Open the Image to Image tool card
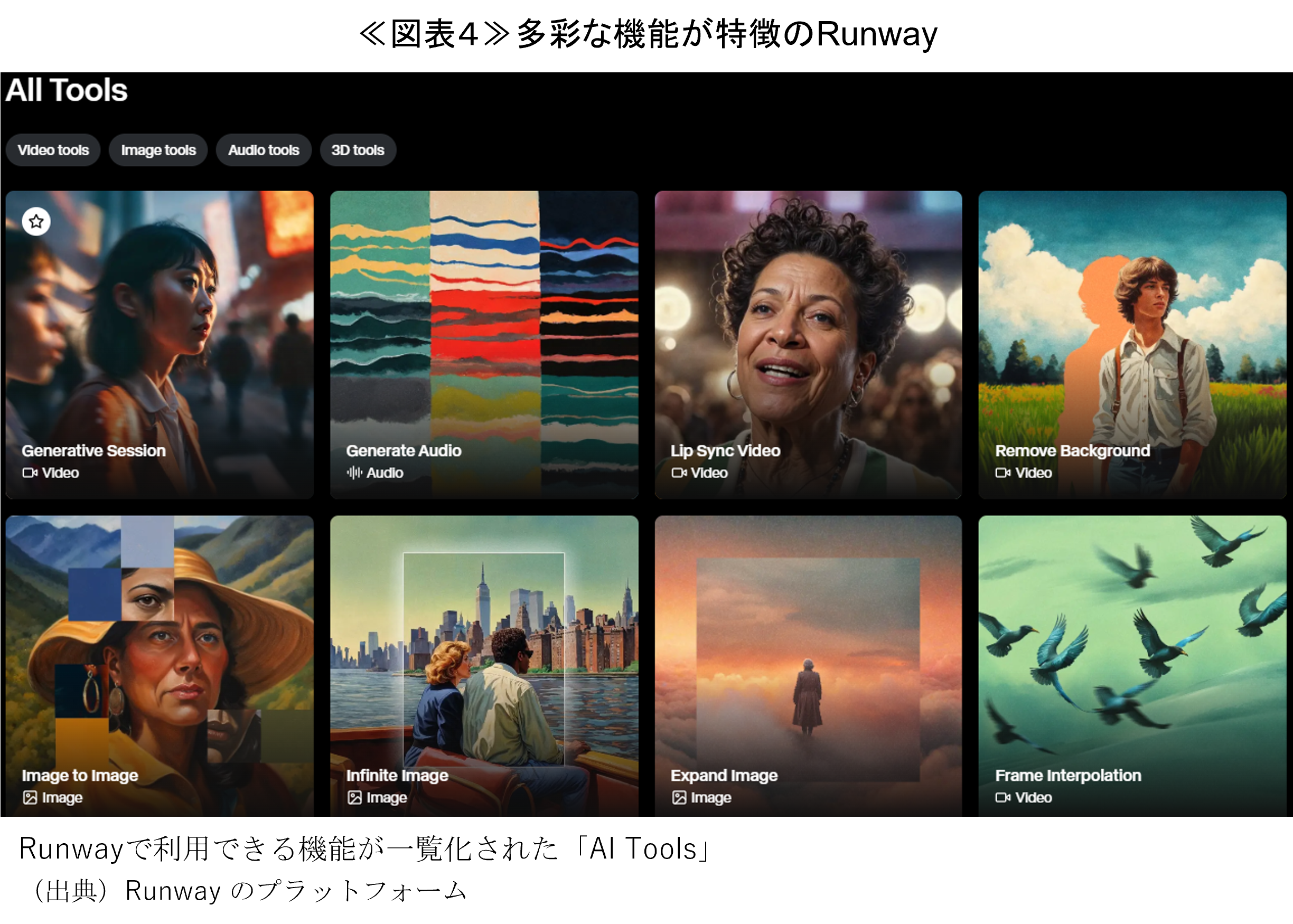The width and height of the screenshot is (1293, 924). coord(160,666)
